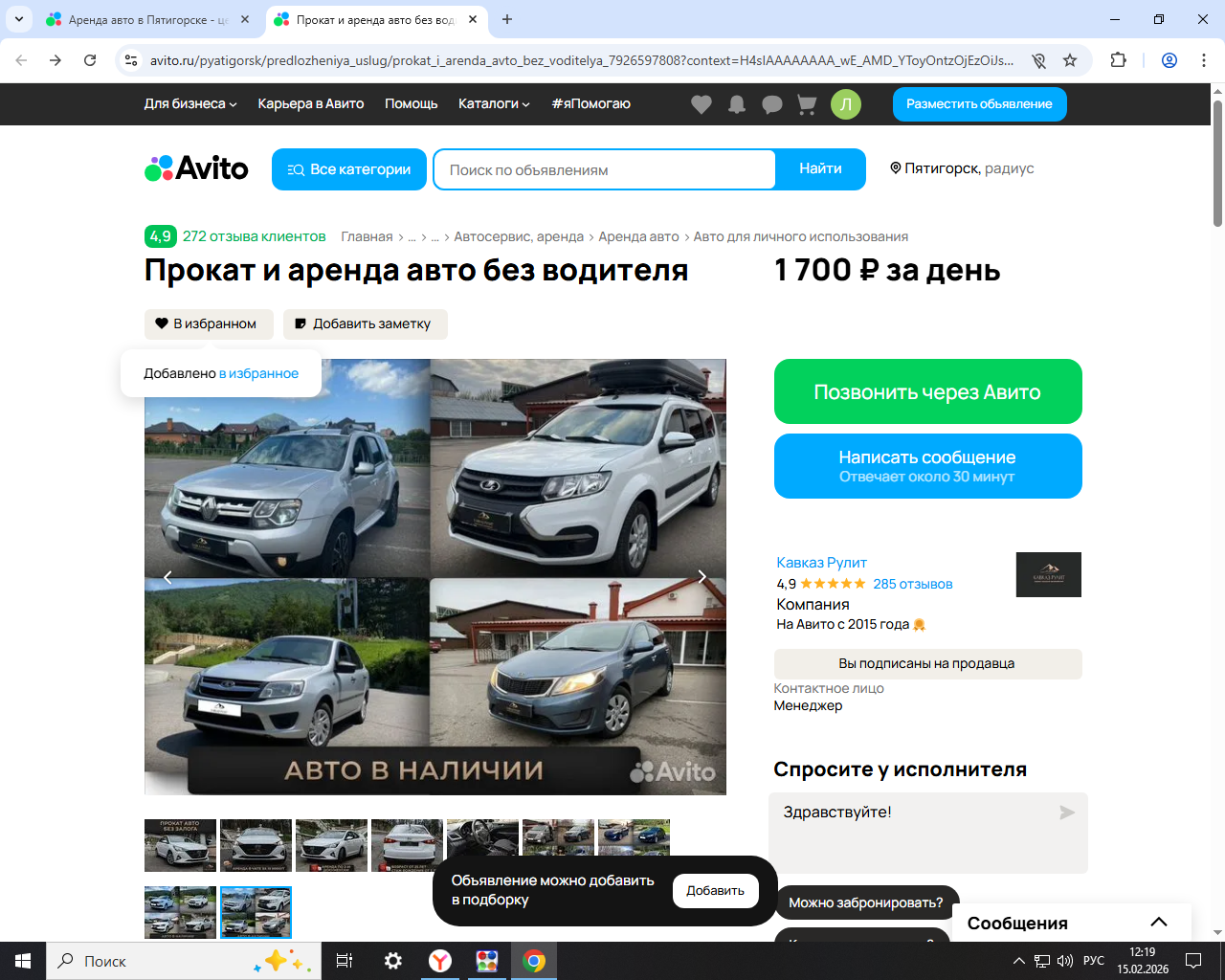
Task: Select Можно забронировать? quick question
Action: point(866,902)
